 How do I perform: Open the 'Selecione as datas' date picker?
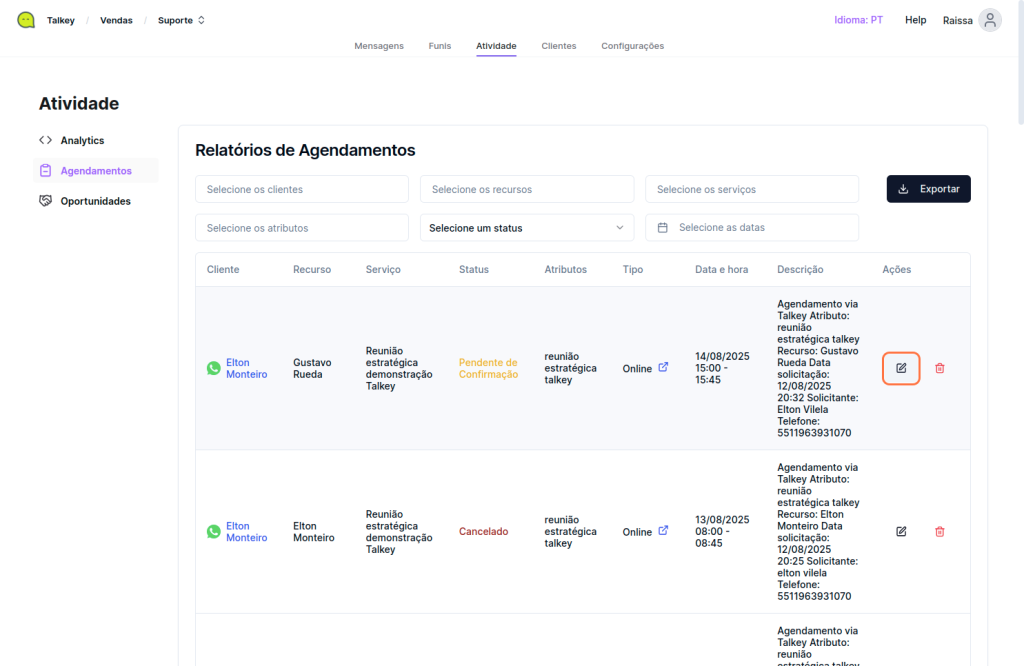751,228
